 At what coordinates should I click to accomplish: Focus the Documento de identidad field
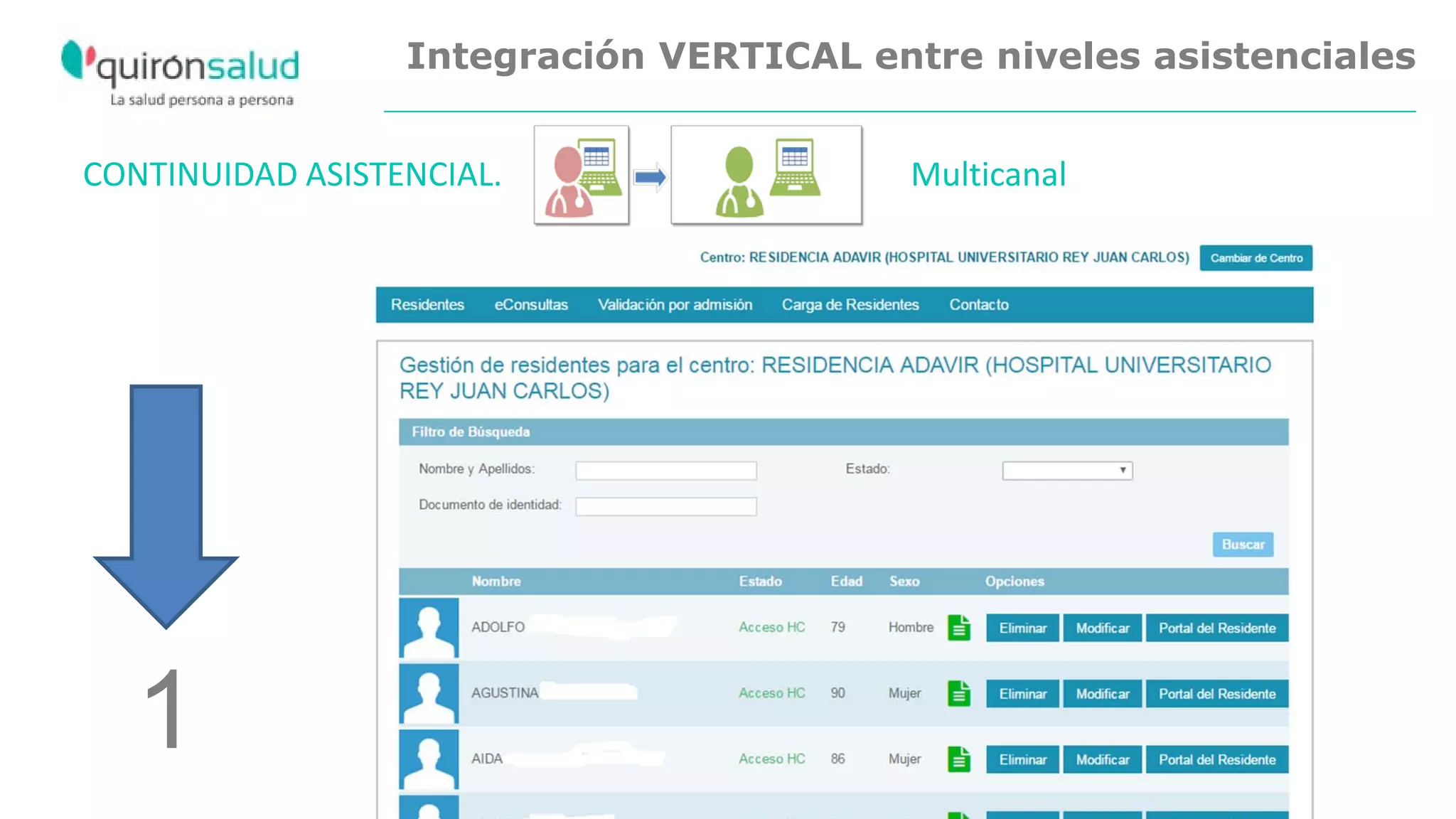tap(666, 506)
